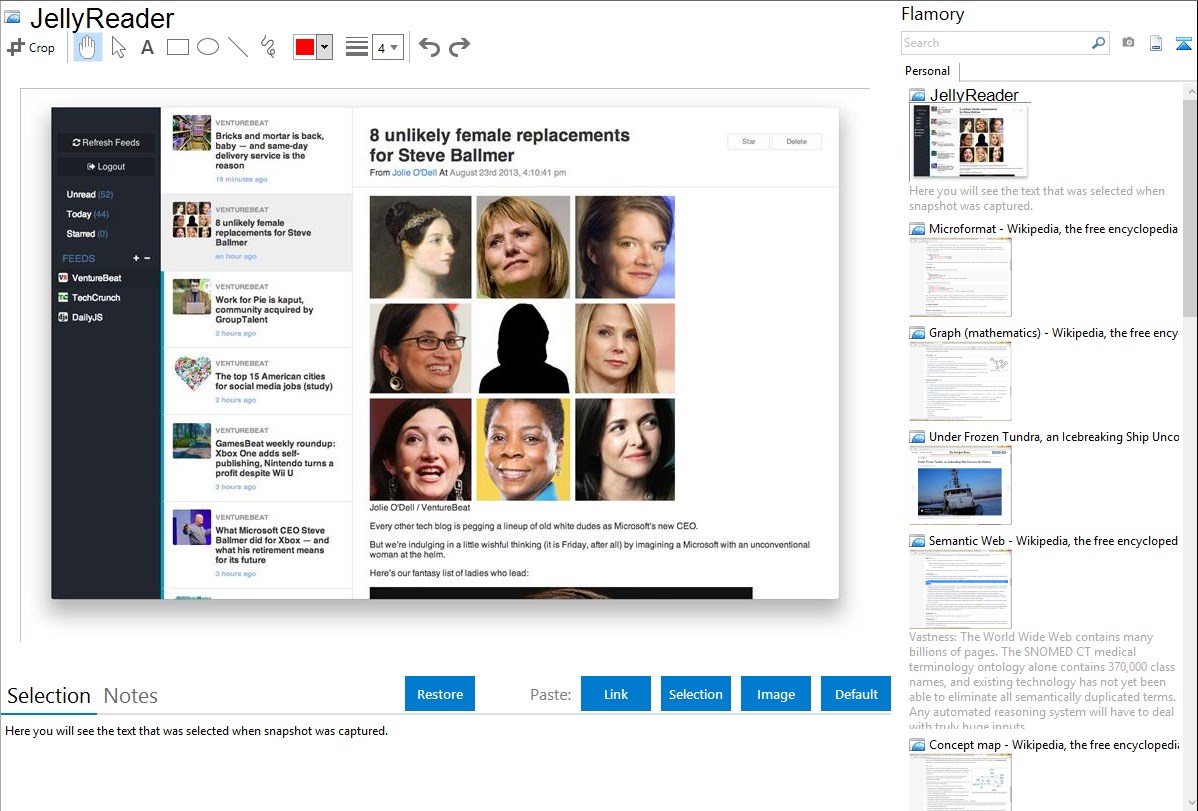Activate the hand pan tool

coord(87,47)
